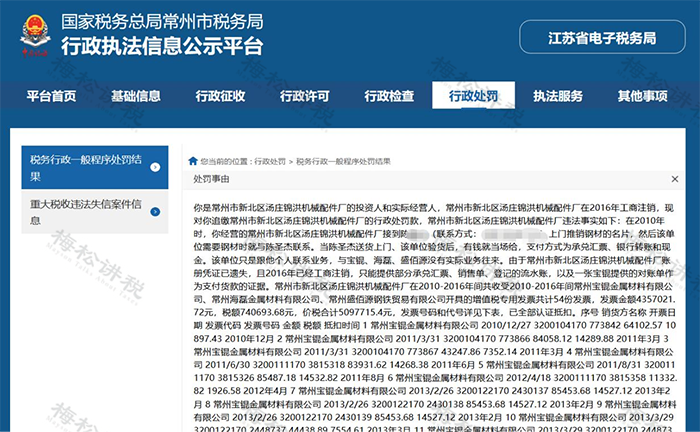Open the 基础信息 navigation tab
The width and height of the screenshot is (700, 432).
135,96
